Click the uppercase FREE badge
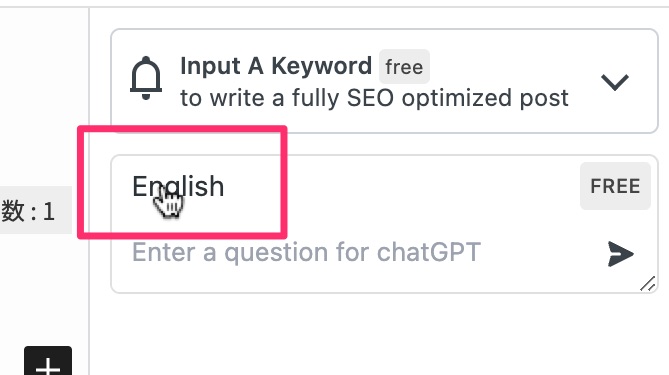 [x=615, y=186]
